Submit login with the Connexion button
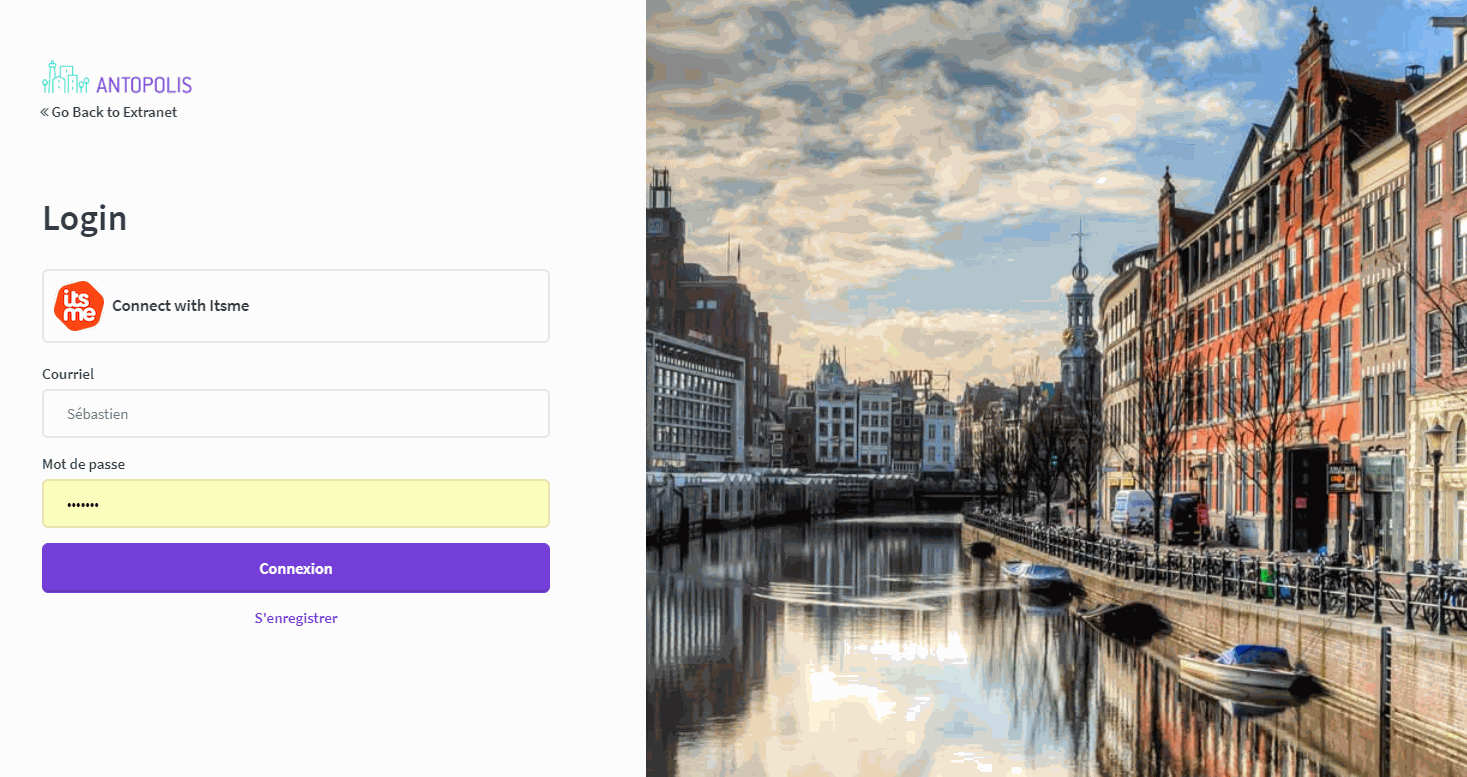The height and width of the screenshot is (777, 1467). tap(296, 568)
